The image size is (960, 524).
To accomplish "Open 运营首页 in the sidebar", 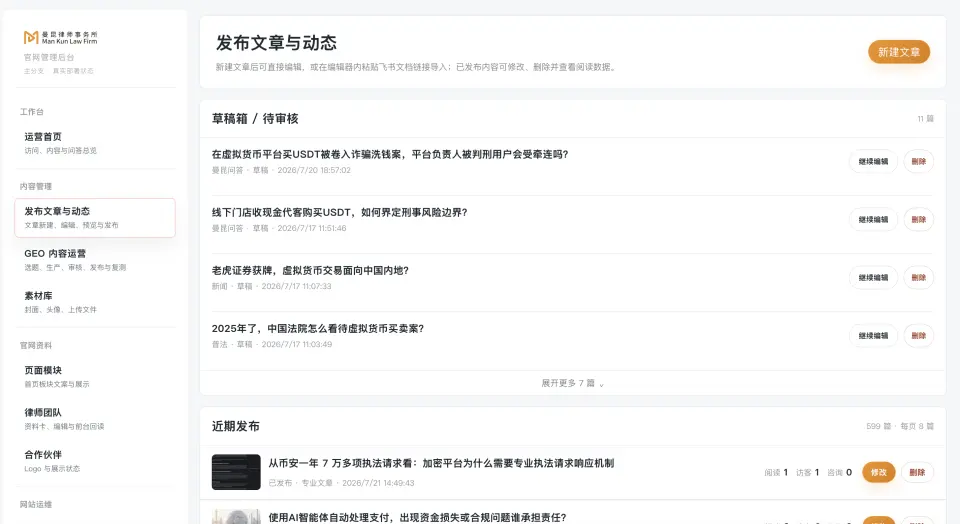I will tap(95, 143).
